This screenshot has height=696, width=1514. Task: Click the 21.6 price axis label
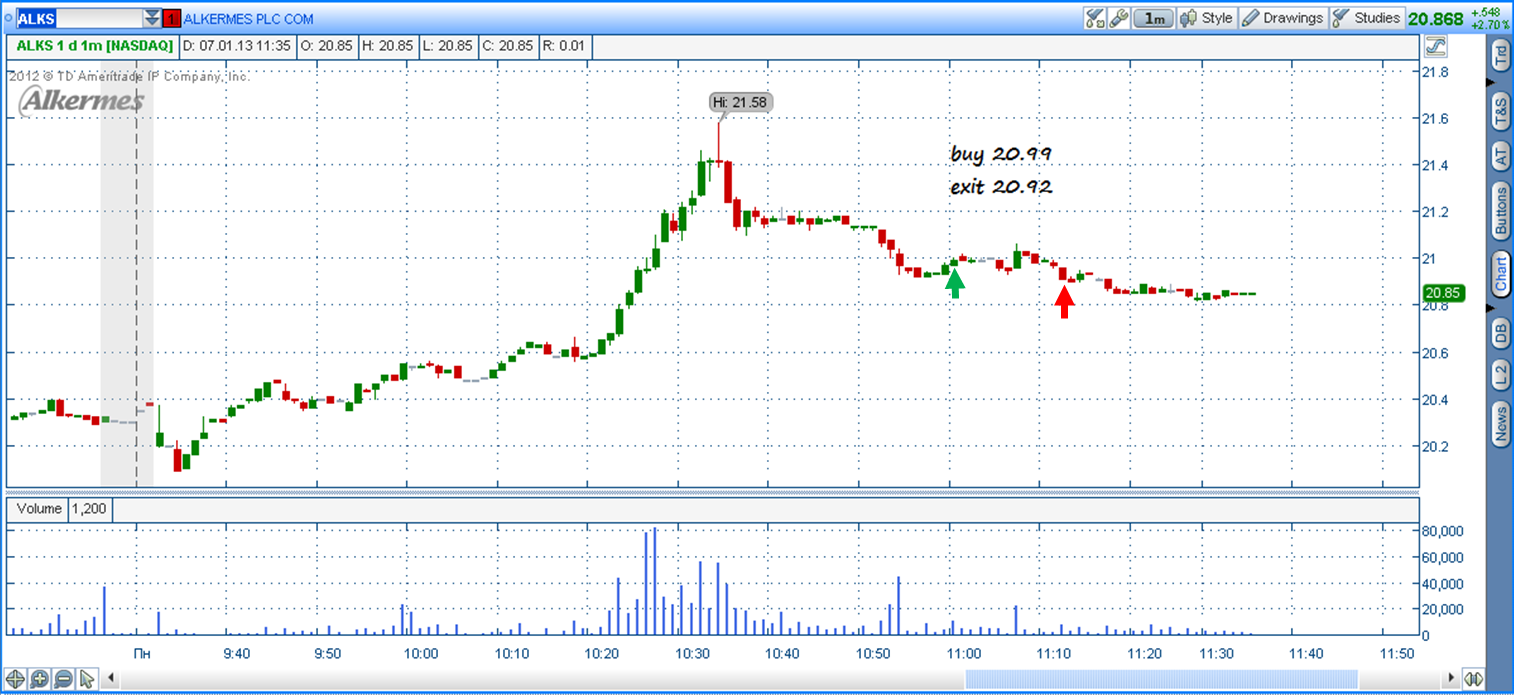(1436, 119)
